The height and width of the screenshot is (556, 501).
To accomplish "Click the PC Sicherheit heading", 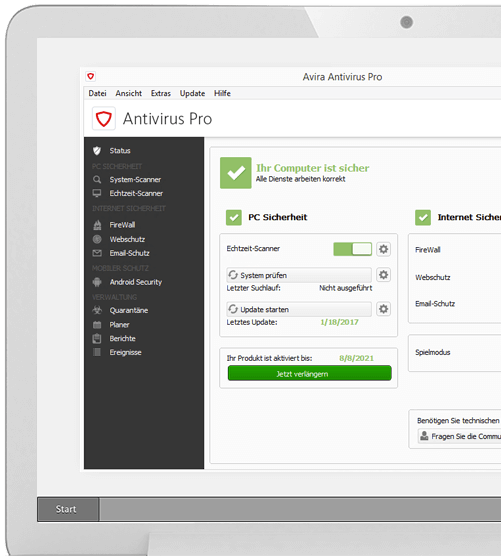I will tap(278, 217).
